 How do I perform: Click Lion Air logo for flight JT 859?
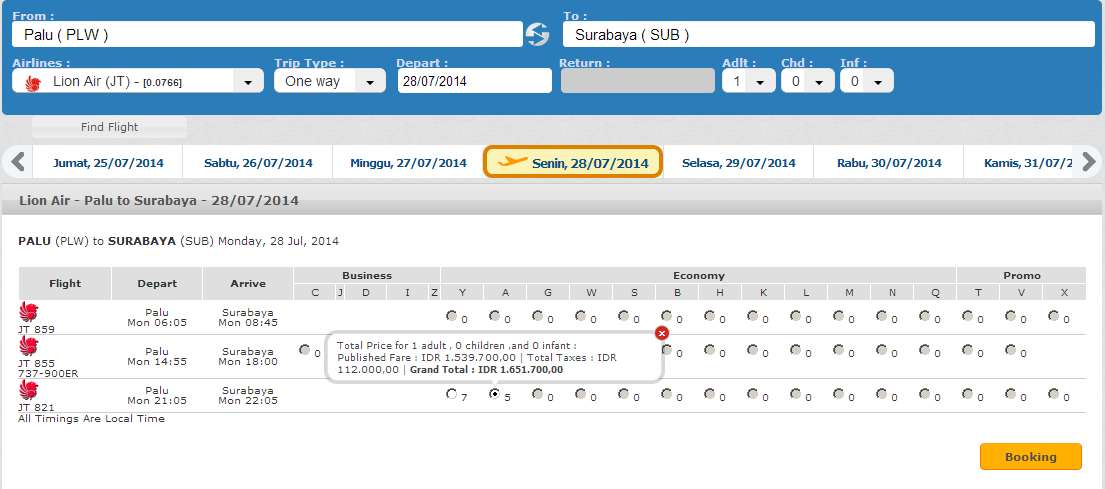pyautogui.click(x=29, y=311)
